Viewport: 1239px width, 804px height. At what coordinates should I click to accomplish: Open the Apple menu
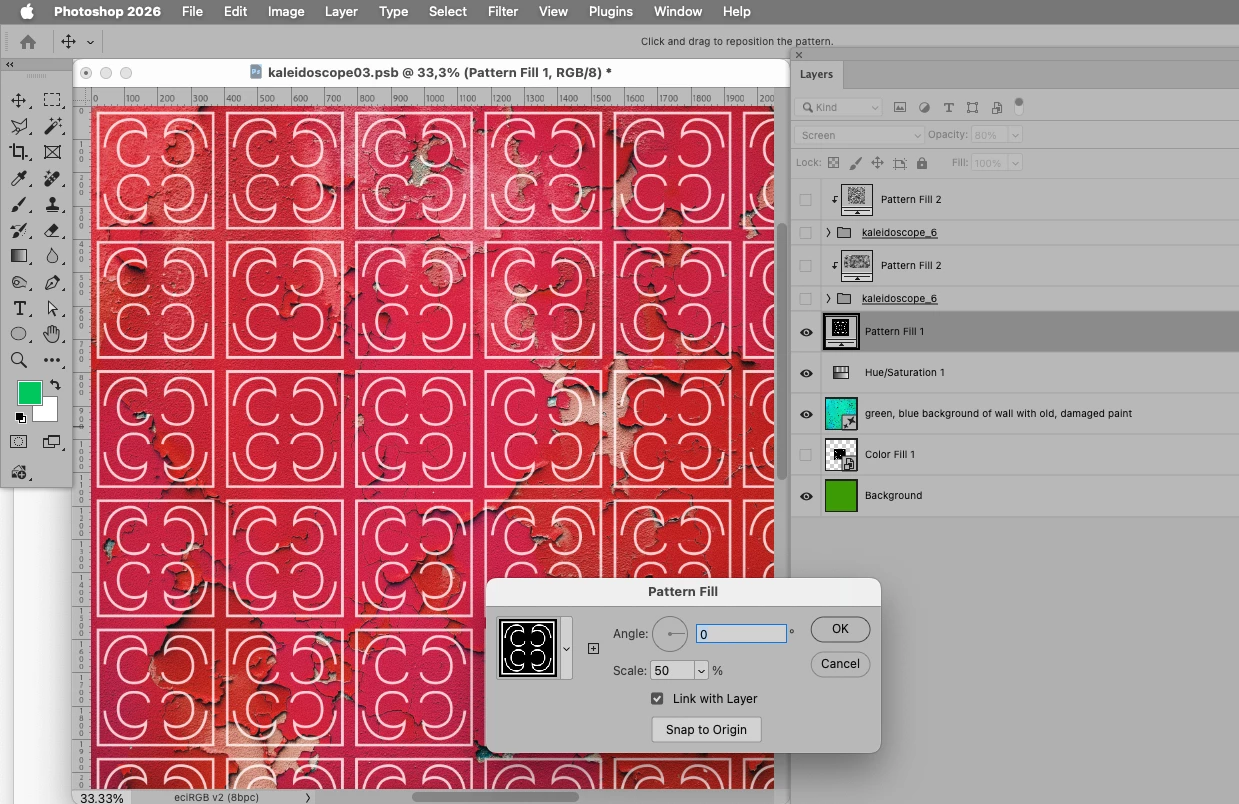(x=27, y=11)
